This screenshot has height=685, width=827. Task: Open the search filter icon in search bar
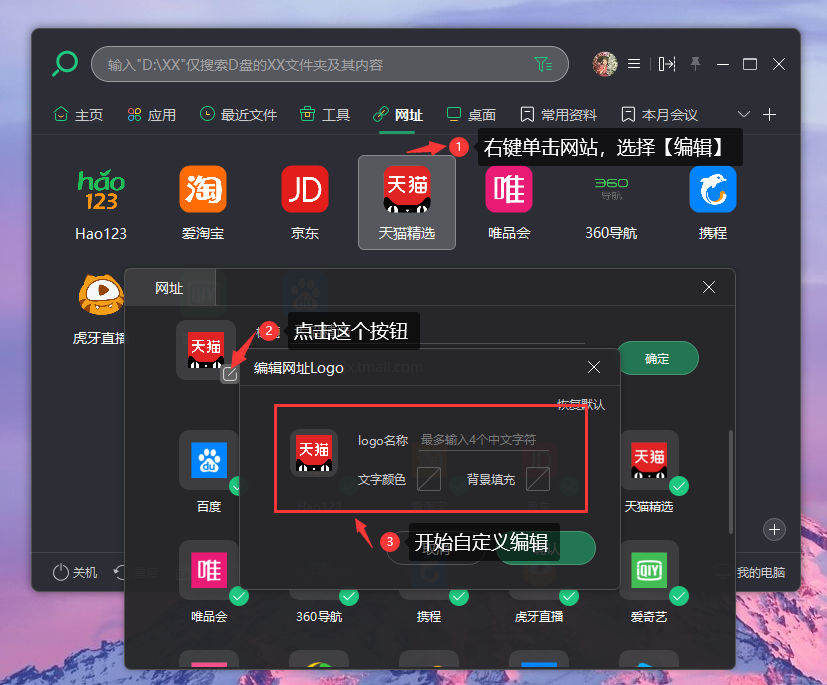pos(543,64)
